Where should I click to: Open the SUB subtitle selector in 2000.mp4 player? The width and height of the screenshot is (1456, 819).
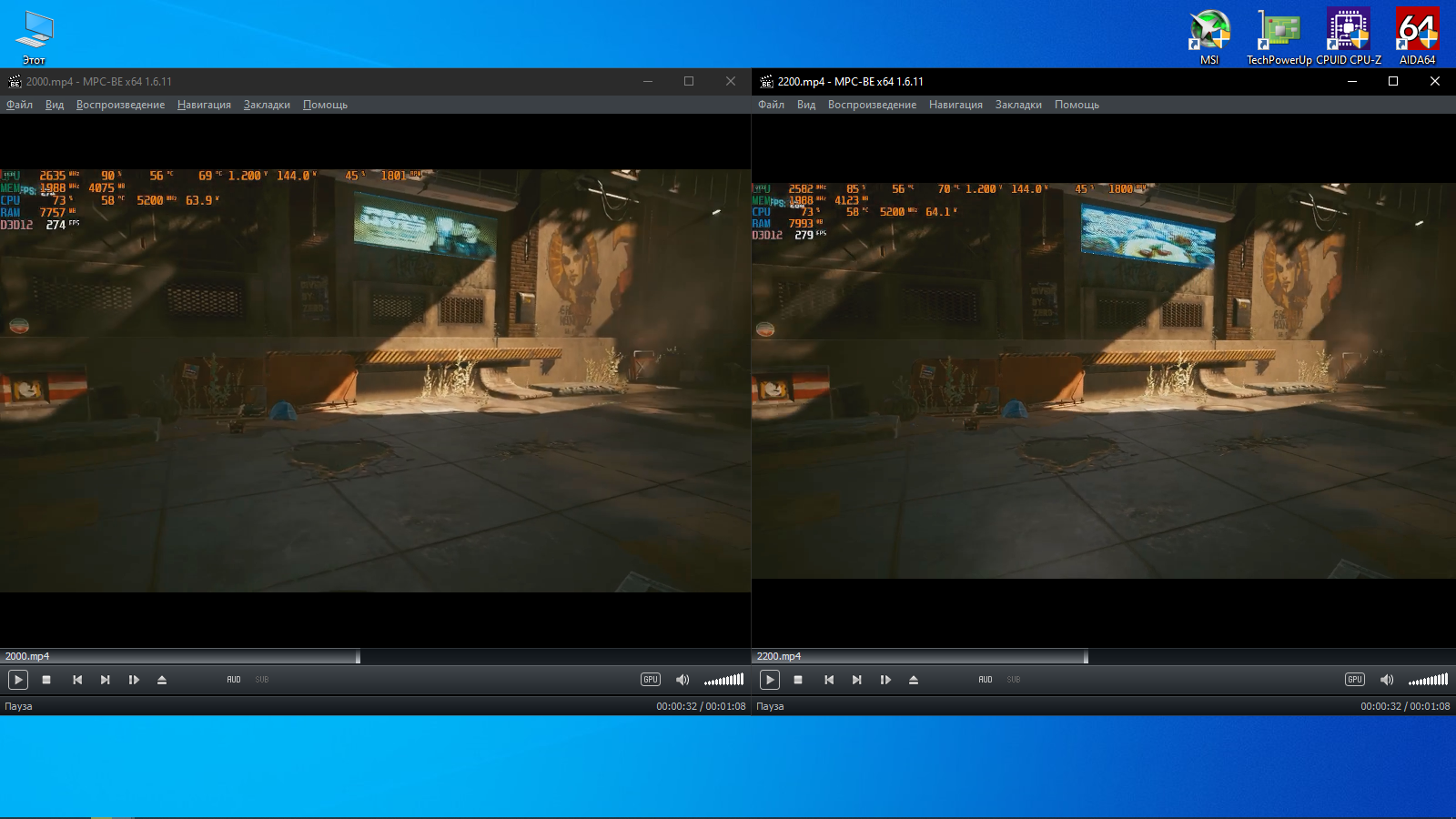point(262,680)
